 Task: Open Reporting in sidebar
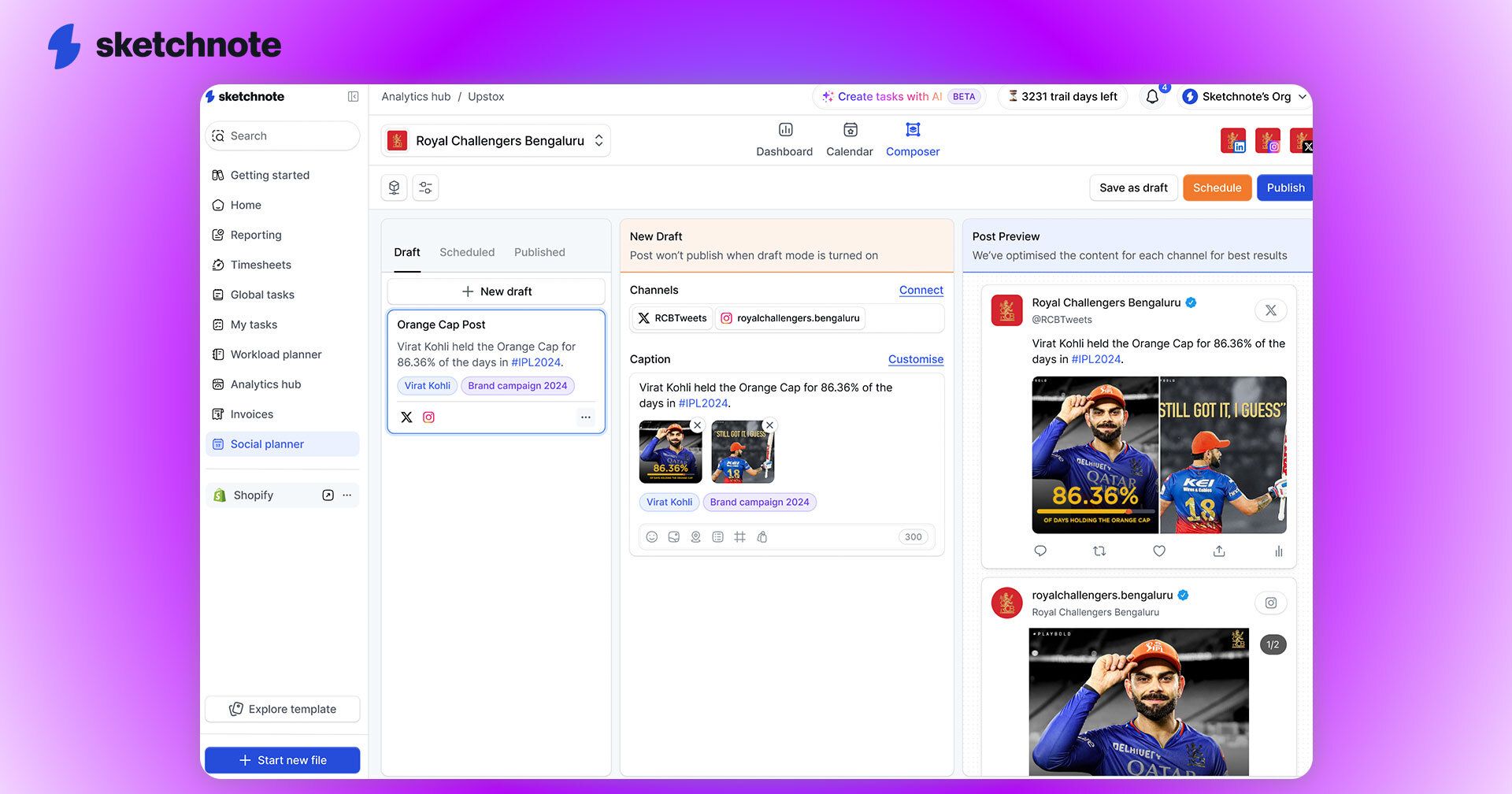[x=283, y=235]
